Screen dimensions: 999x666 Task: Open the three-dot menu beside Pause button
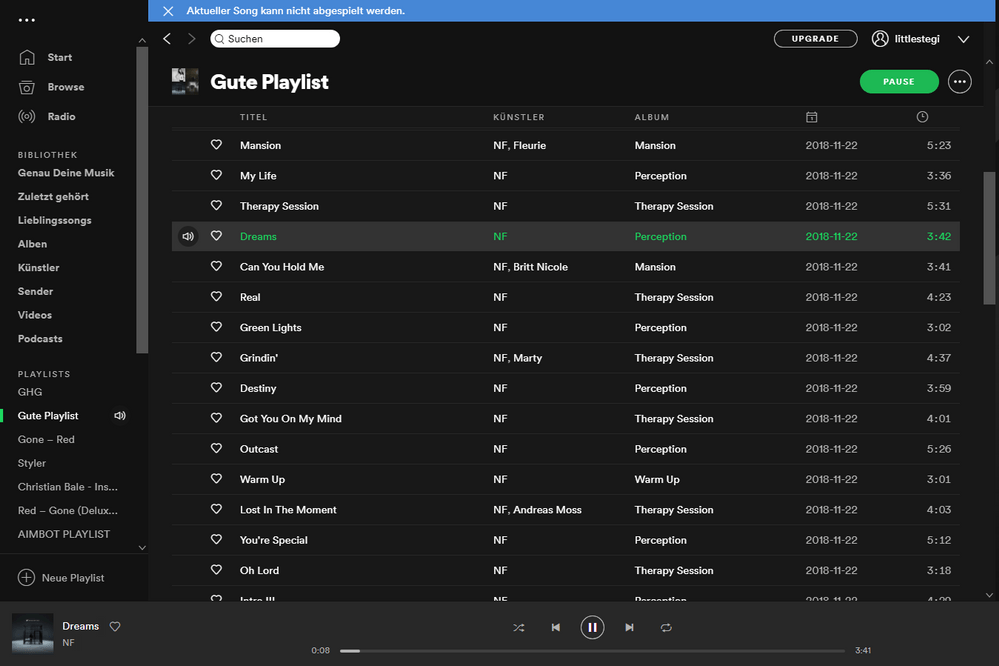point(959,82)
